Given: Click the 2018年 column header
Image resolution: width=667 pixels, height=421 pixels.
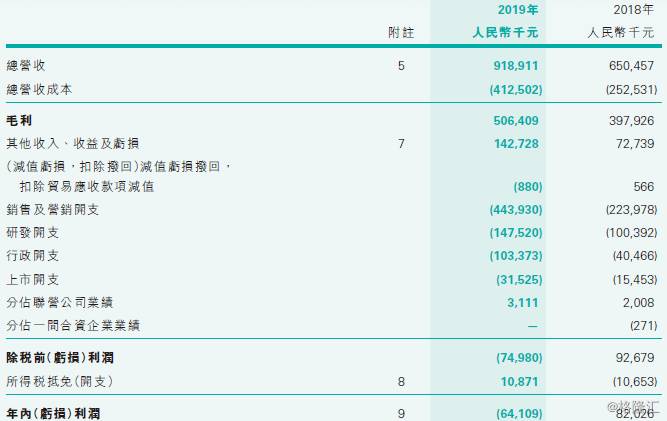Looking at the screenshot, I should [x=633, y=10].
